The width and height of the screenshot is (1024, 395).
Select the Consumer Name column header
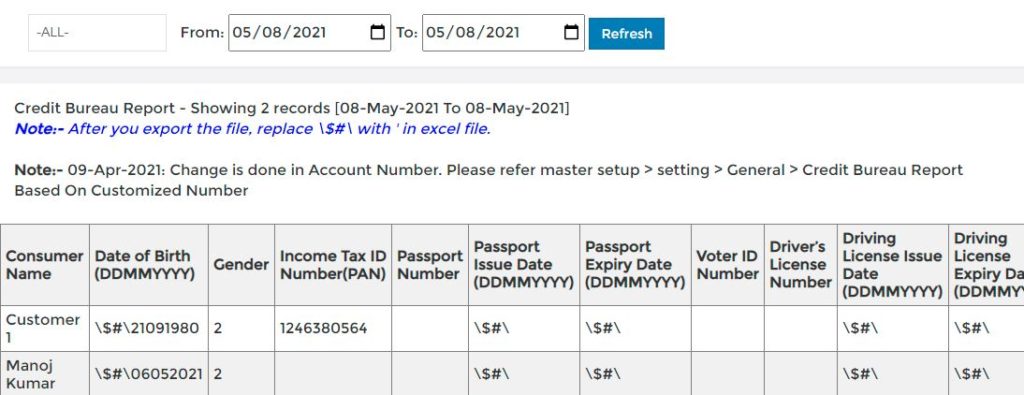click(x=44, y=265)
